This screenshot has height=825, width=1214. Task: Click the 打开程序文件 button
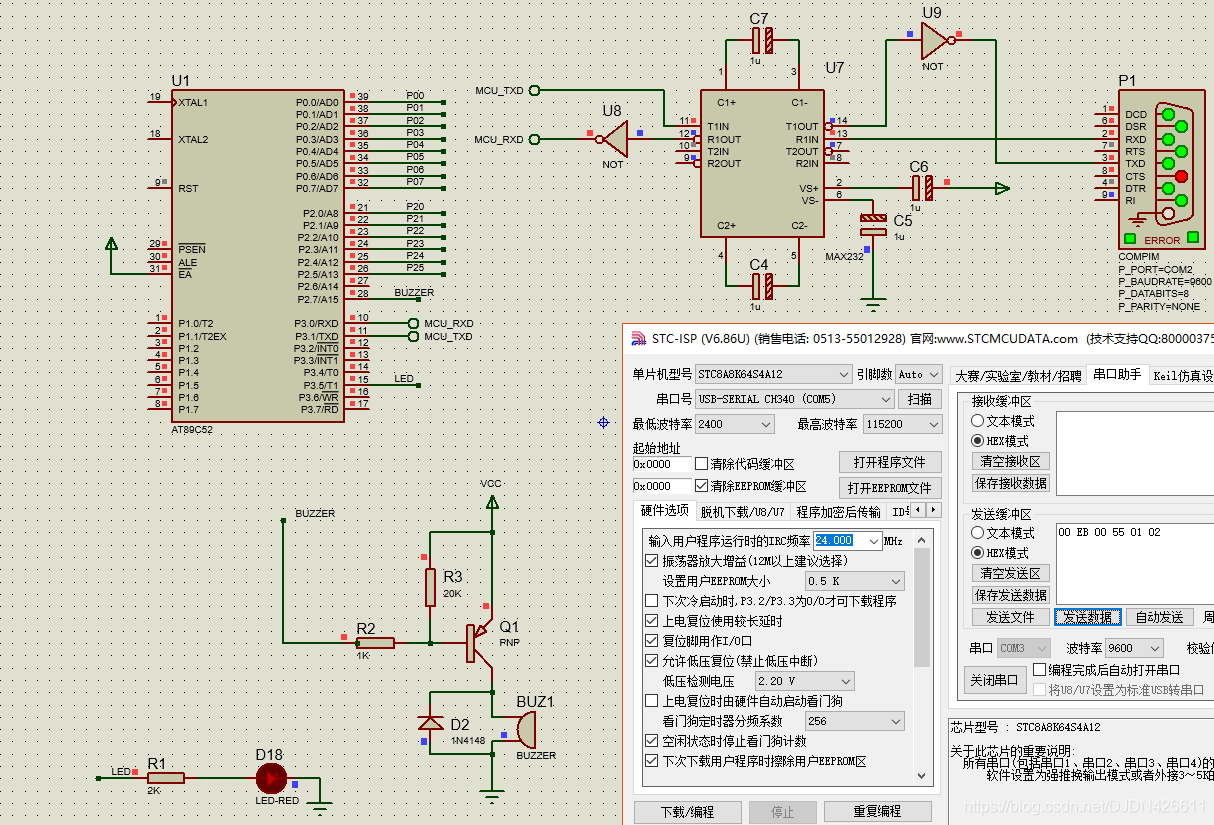pyautogui.click(x=890, y=462)
